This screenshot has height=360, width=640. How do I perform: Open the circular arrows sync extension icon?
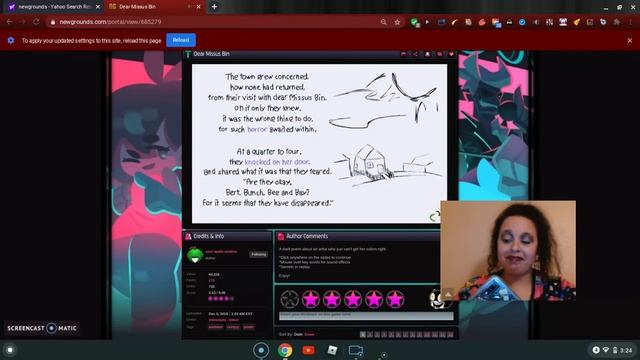pyautogui.click(x=603, y=22)
